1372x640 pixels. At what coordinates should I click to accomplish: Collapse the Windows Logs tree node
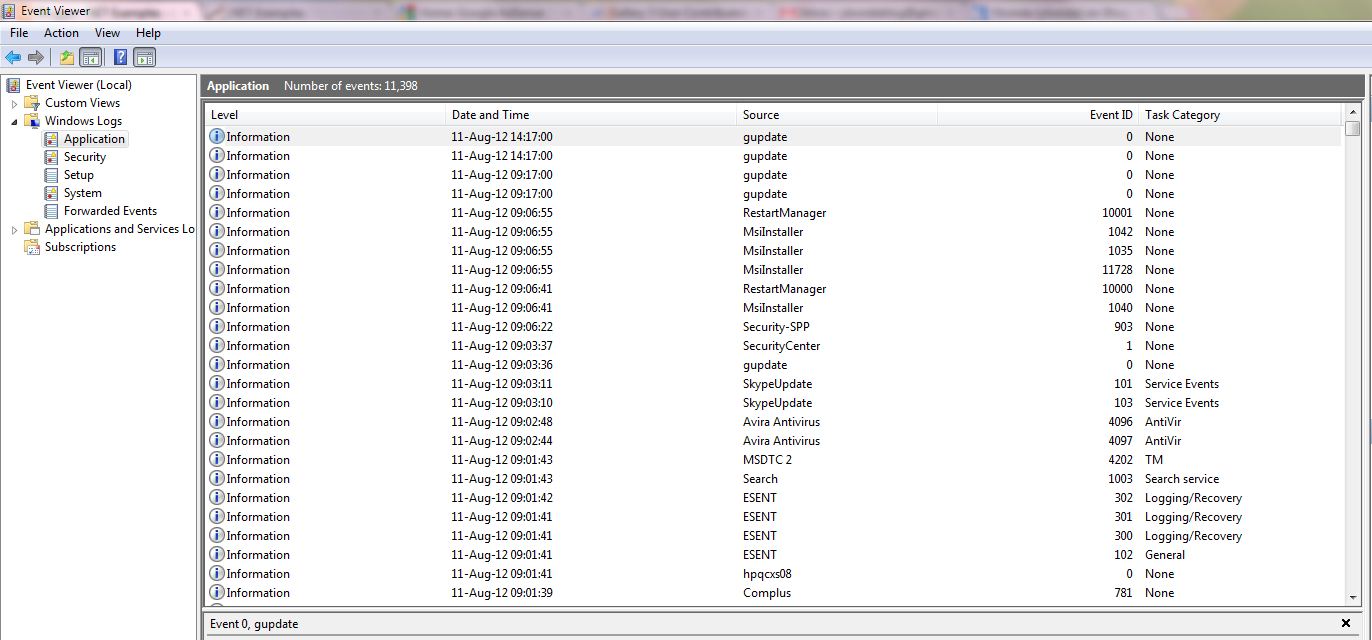[x=14, y=121]
